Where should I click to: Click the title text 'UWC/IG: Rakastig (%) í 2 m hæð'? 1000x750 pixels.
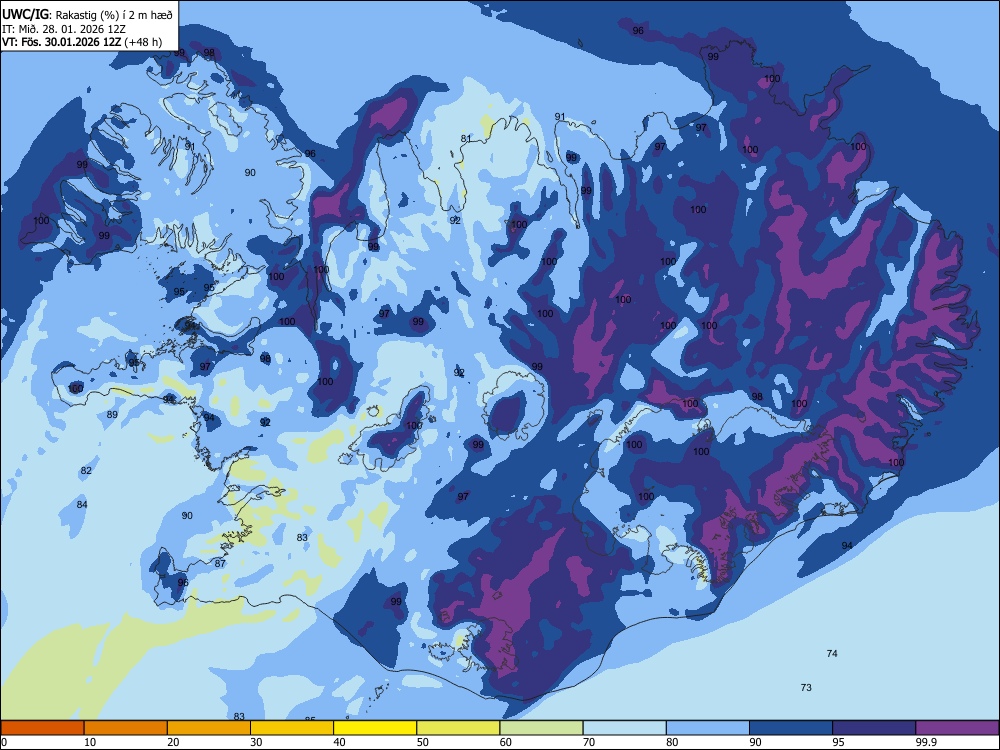pos(87,15)
